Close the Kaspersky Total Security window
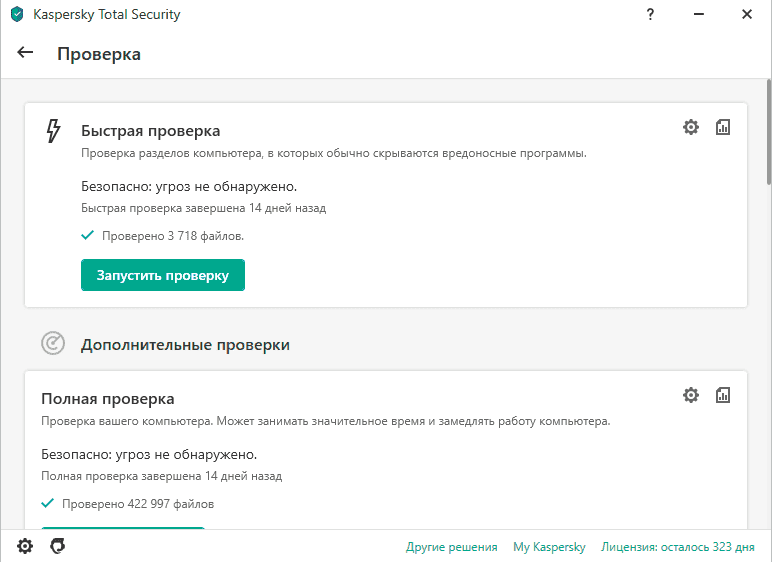The height and width of the screenshot is (562, 772). (747, 15)
